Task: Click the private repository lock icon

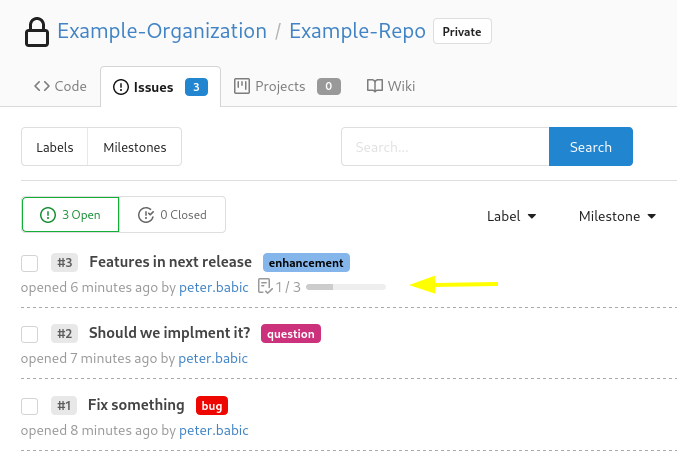Action: (x=37, y=32)
